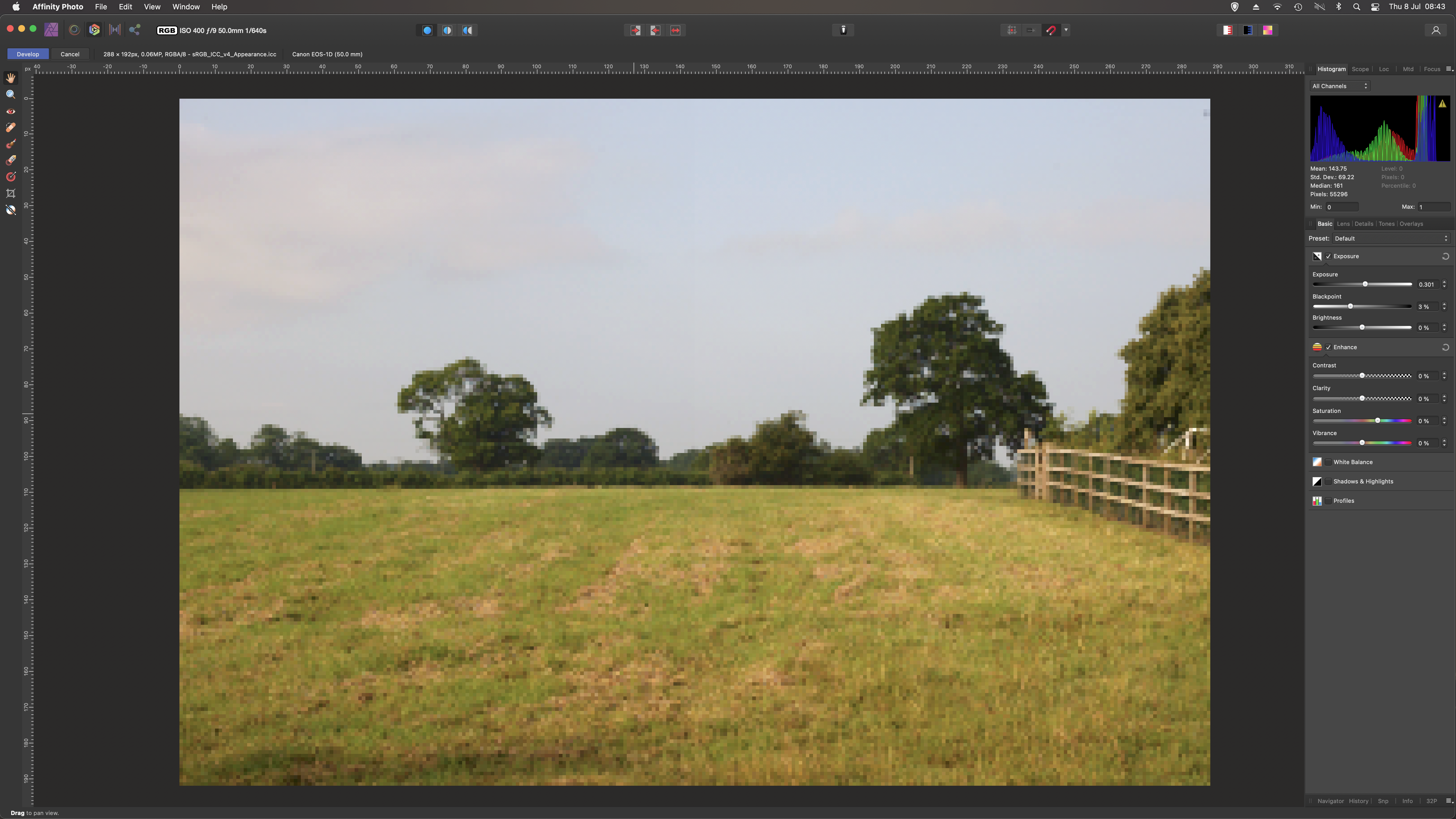Switch to the Photo Persona icon
This screenshot has height=819, width=1456.
[x=51, y=30]
